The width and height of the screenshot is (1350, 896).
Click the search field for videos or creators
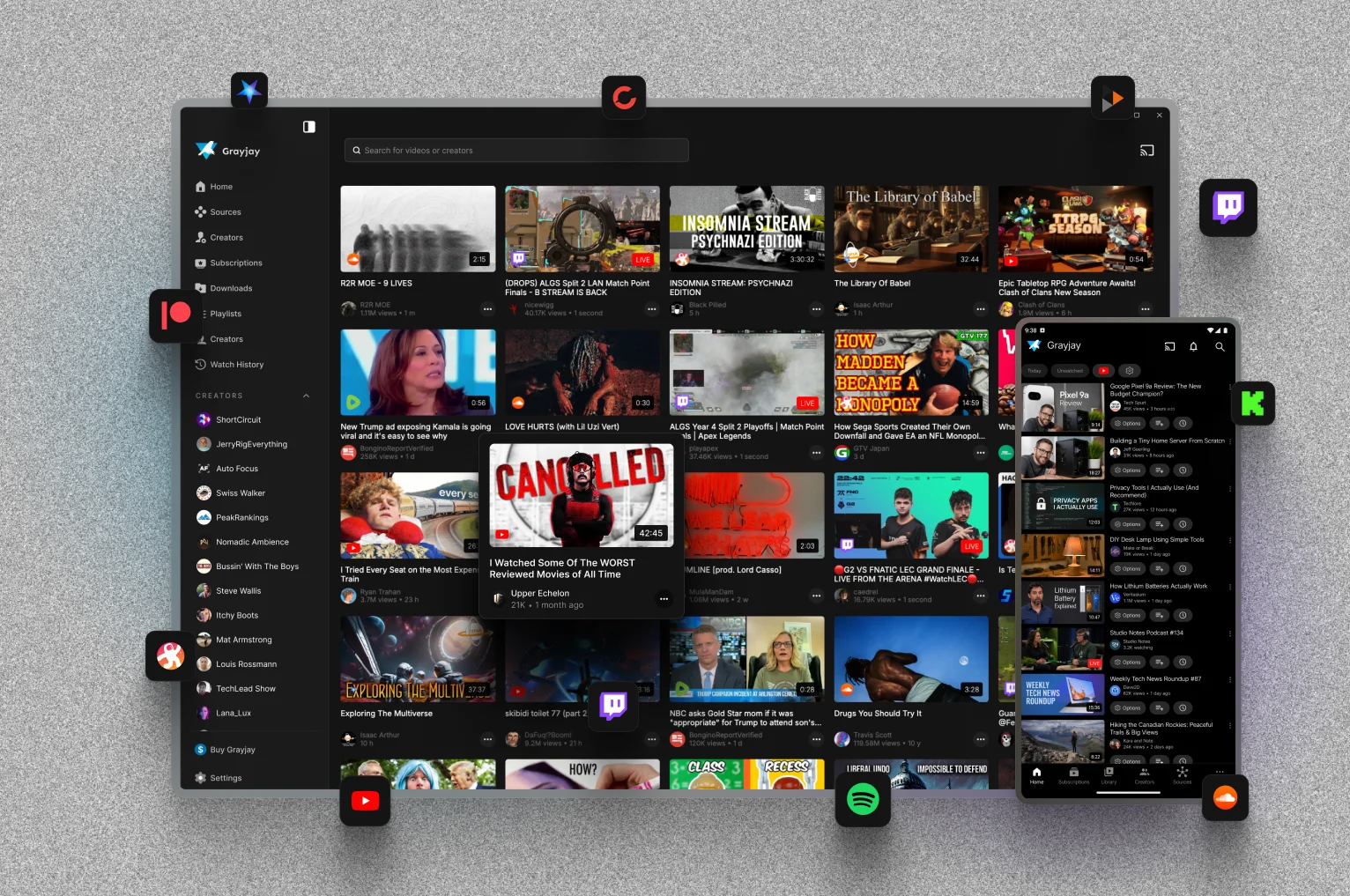point(516,151)
